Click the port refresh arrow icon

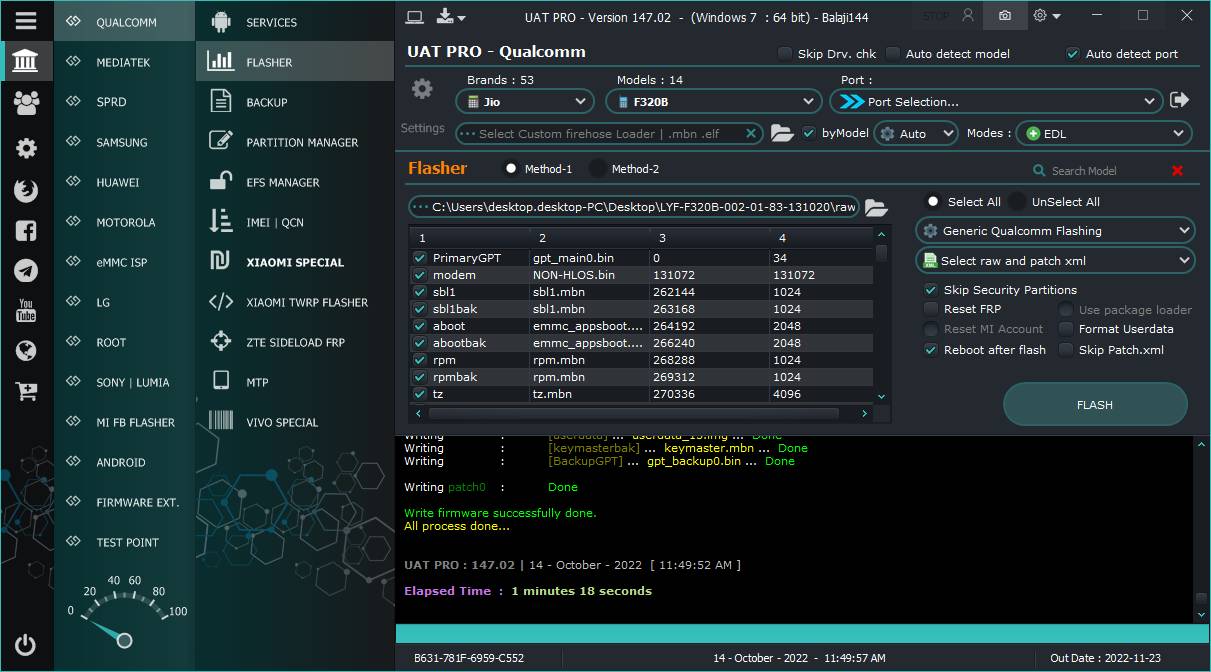pos(1180,100)
